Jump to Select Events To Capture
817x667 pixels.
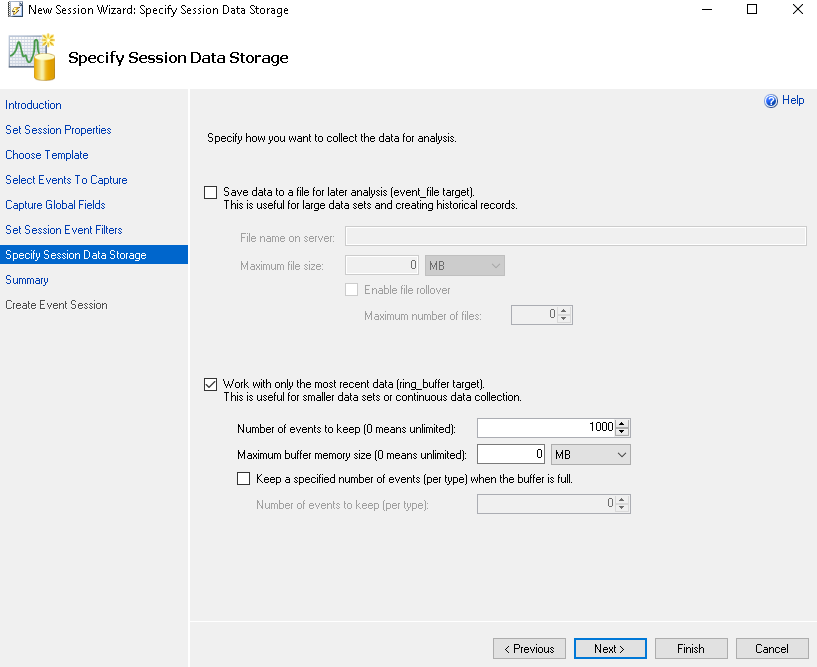click(x=66, y=180)
